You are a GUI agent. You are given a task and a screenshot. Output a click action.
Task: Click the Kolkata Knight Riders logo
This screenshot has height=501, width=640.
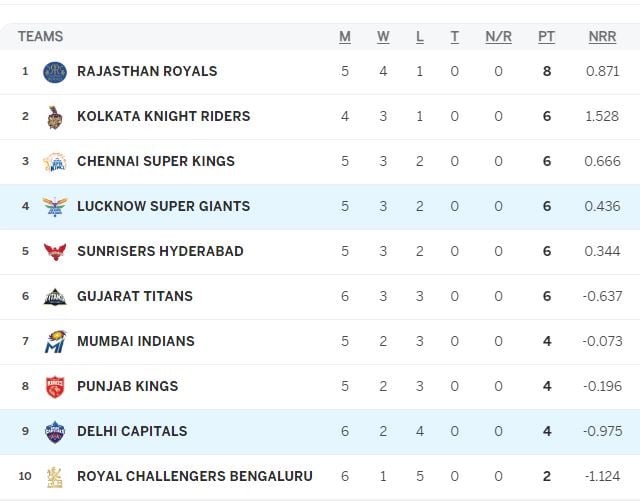click(x=55, y=117)
